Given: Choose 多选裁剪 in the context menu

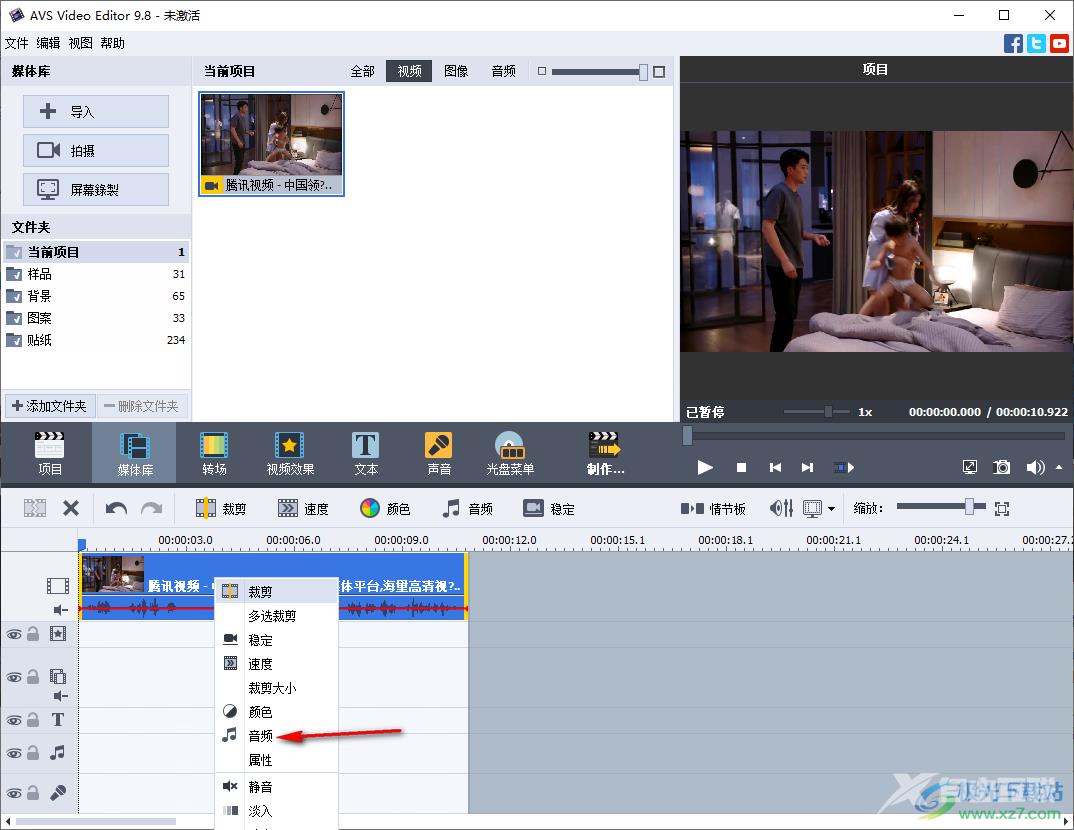Looking at the screenshot, I should click(277, 616).
